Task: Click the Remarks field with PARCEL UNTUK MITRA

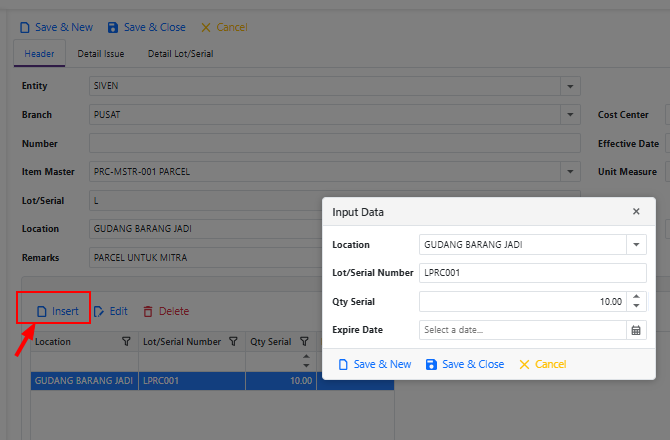Action: pos(206,258)
